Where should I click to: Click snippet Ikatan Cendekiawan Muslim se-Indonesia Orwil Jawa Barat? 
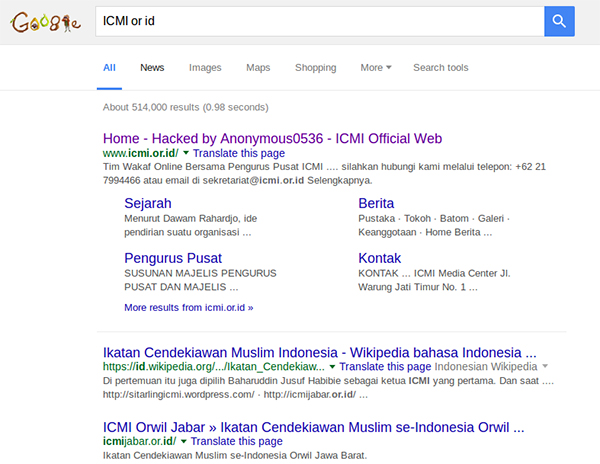[235, 455]
